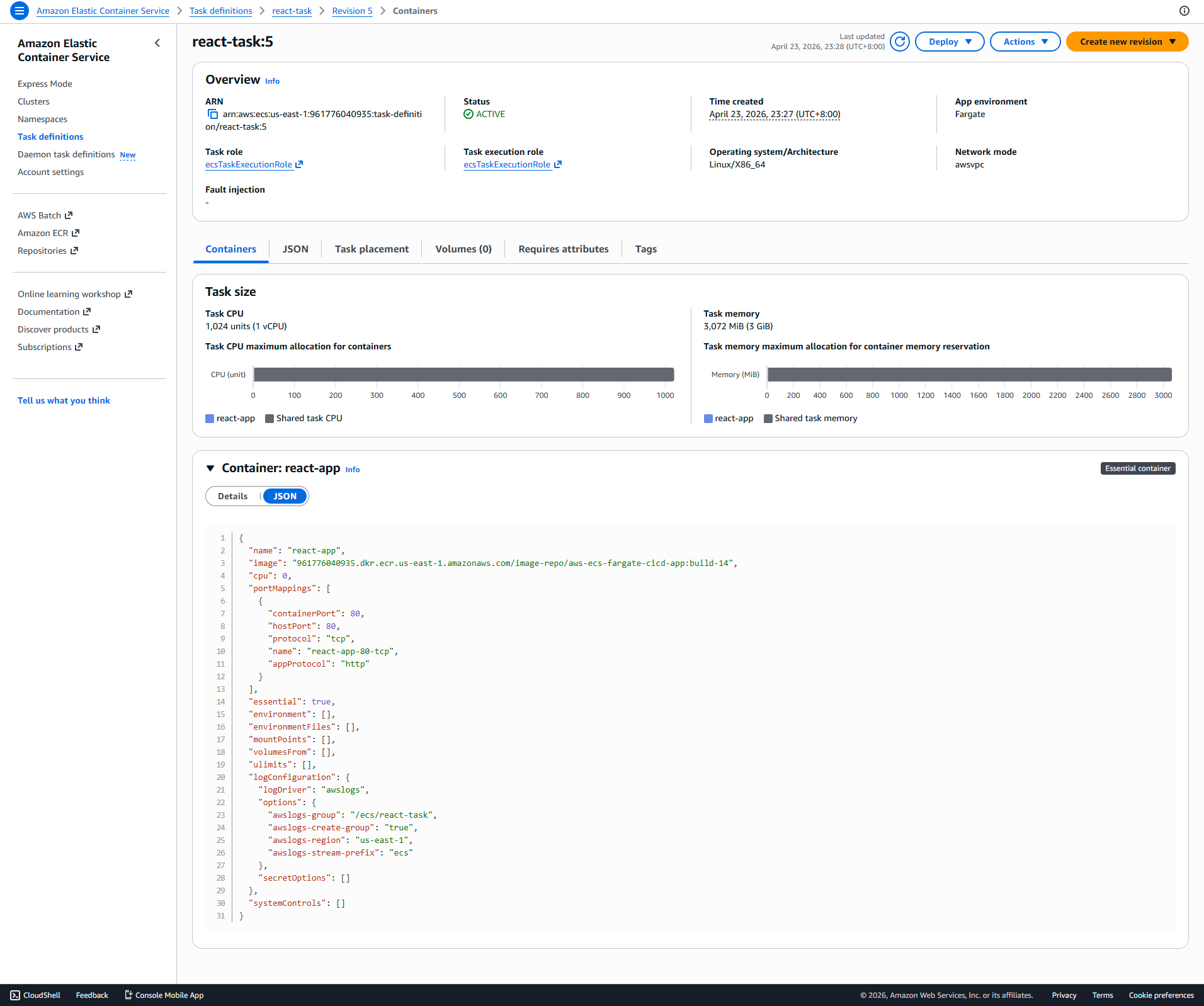
Task: Go to Task definitions breadcrumb
Action: pos(220,11)
